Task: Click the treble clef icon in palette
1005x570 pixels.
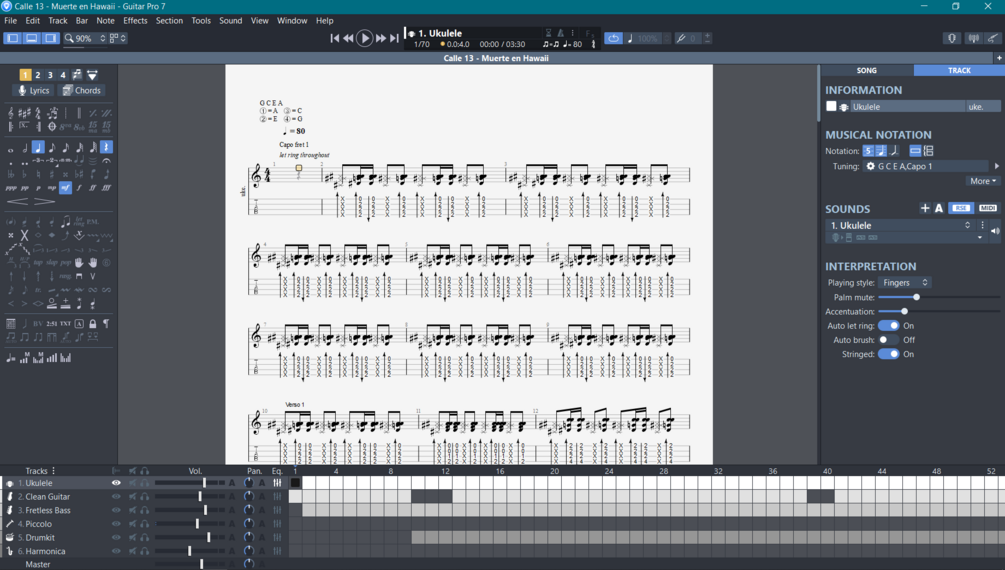Action: [11, 113]
